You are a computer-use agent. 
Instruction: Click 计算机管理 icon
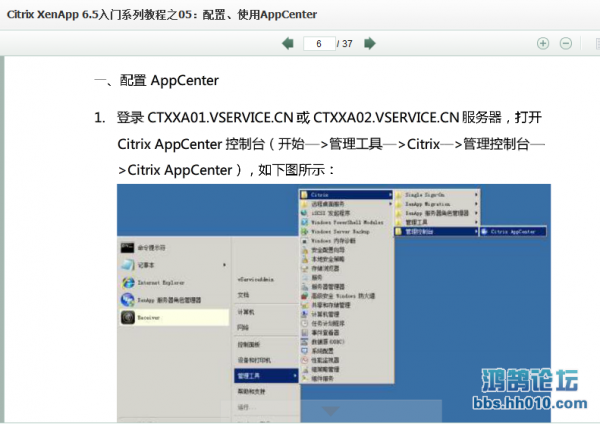(305, 314)
